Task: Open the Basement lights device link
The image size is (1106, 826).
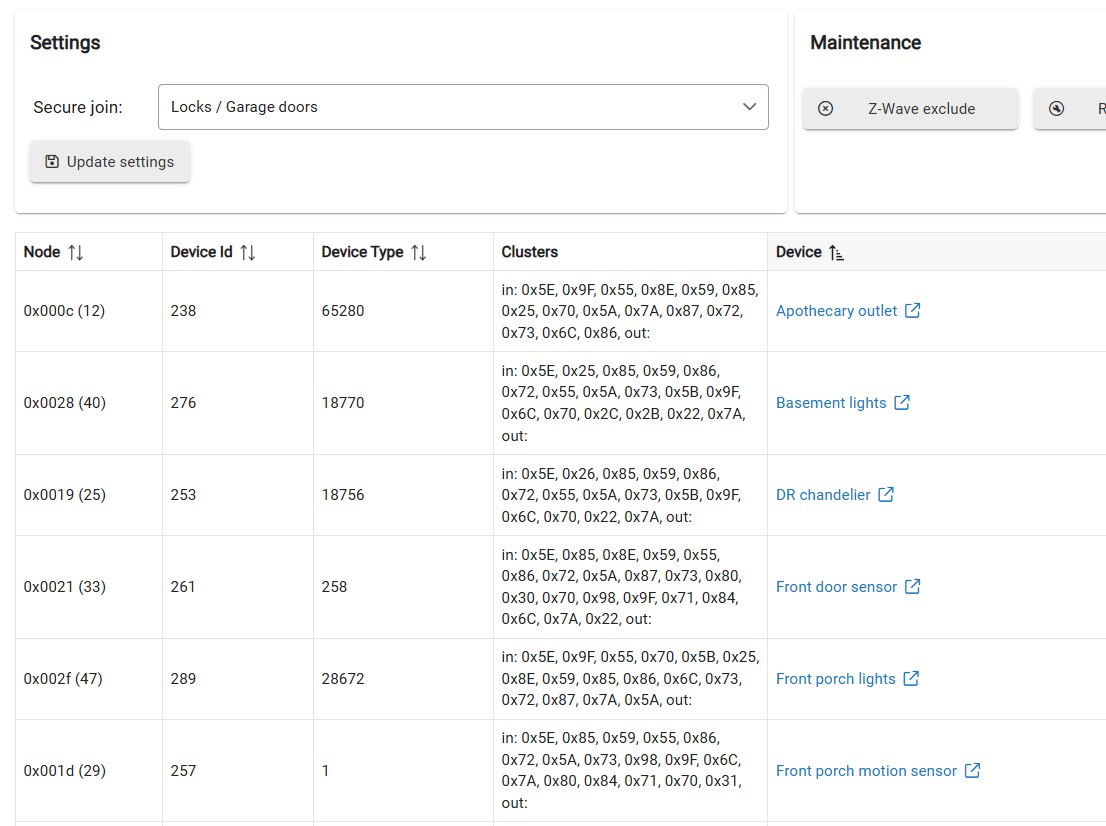Action: point(831,403)
